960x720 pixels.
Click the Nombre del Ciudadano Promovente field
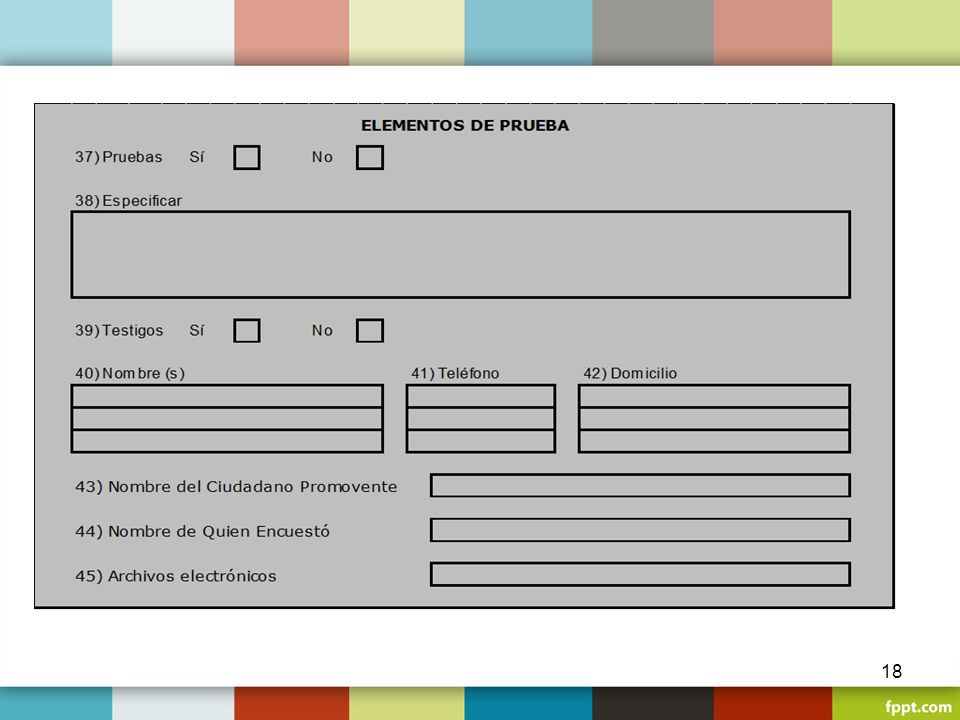[640, 486]
